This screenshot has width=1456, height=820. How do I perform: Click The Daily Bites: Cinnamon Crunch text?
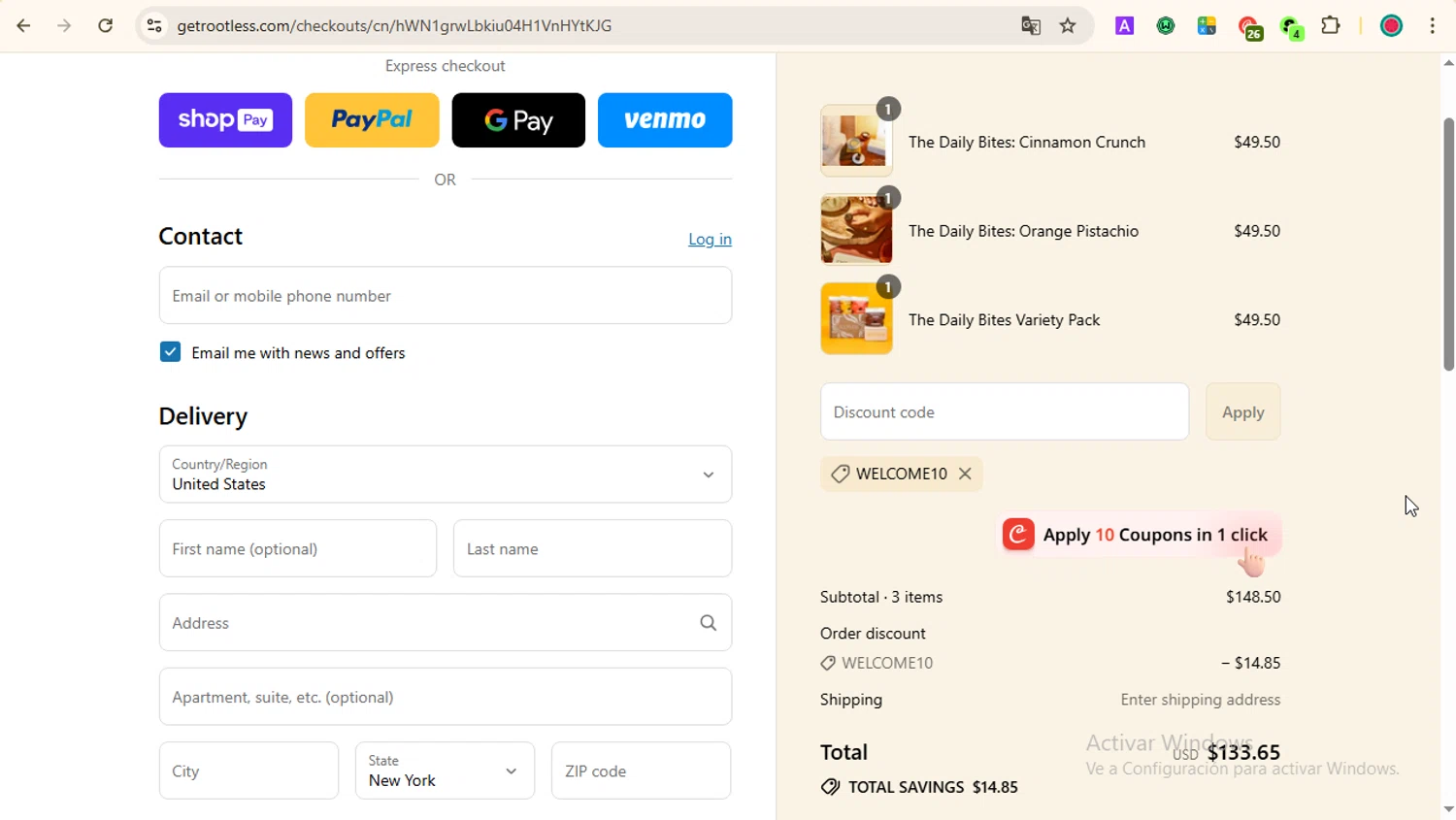pos(1027,143)
